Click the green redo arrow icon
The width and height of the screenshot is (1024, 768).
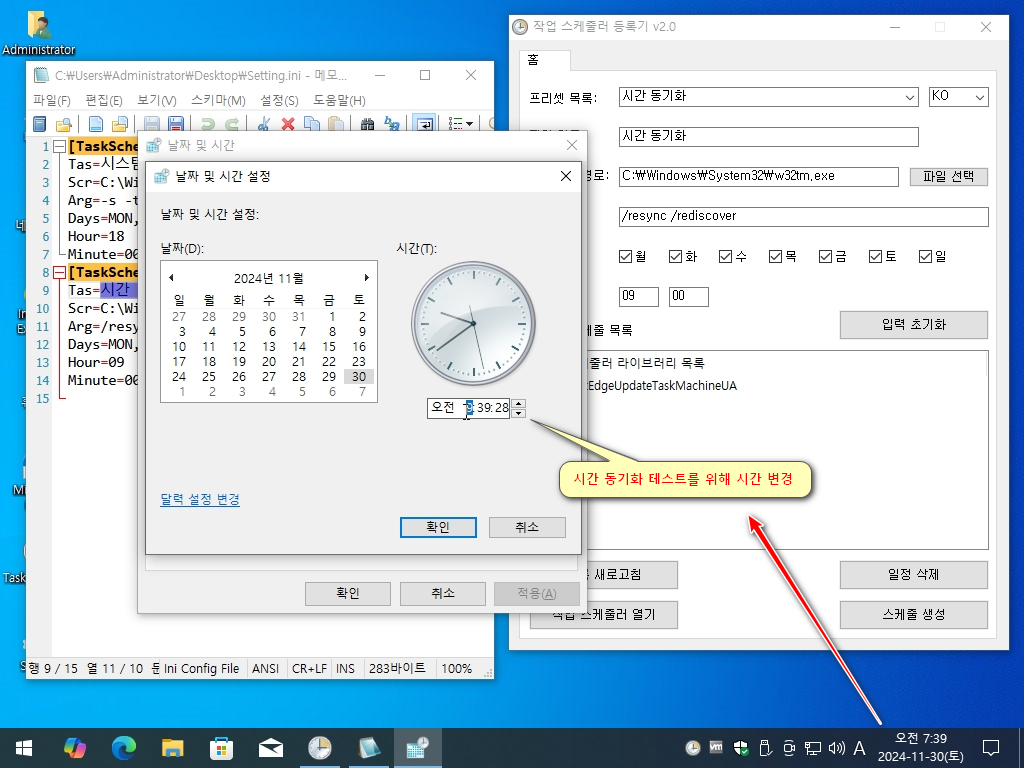click(x=232, y=123)
